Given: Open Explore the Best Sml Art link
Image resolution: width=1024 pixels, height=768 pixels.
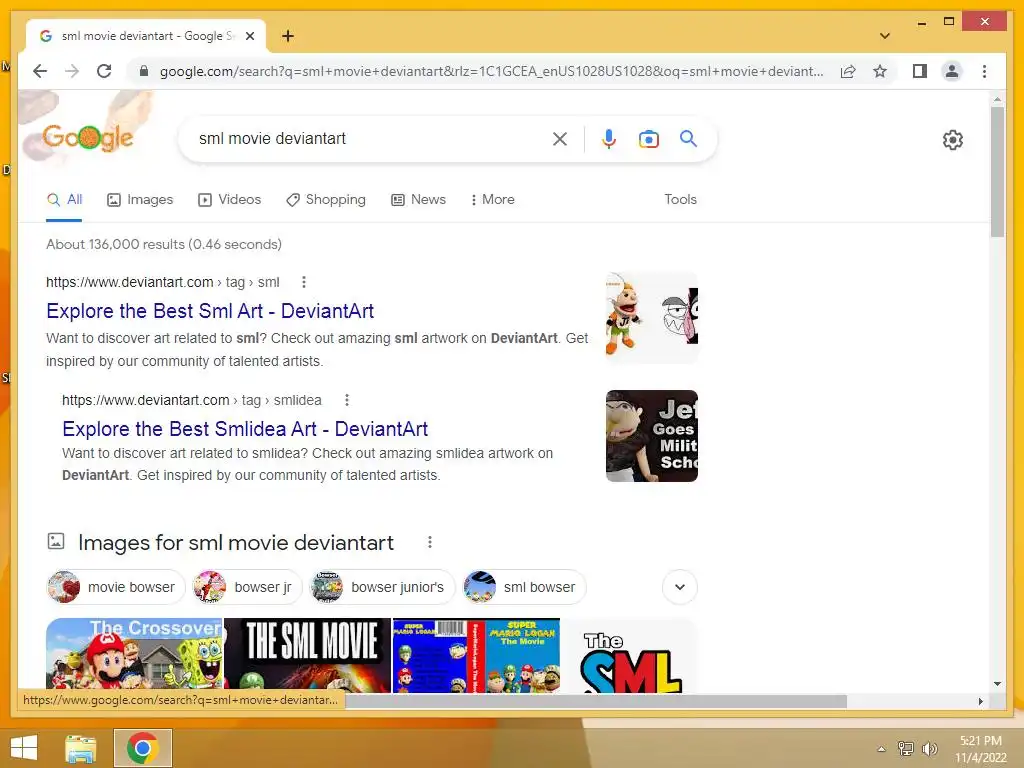Looking at the screenshot, I should pyautogui.click(x=210, y=311).
